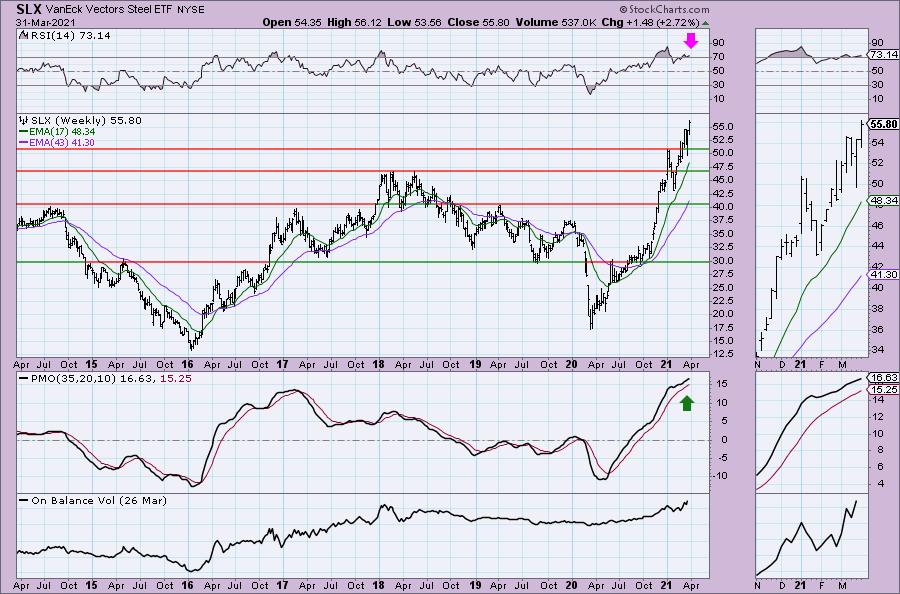Viewport: 900px width, 594px height.
Task: Click the boxed 15.25 PMO signal tag in the side panel
Action: 884,390
